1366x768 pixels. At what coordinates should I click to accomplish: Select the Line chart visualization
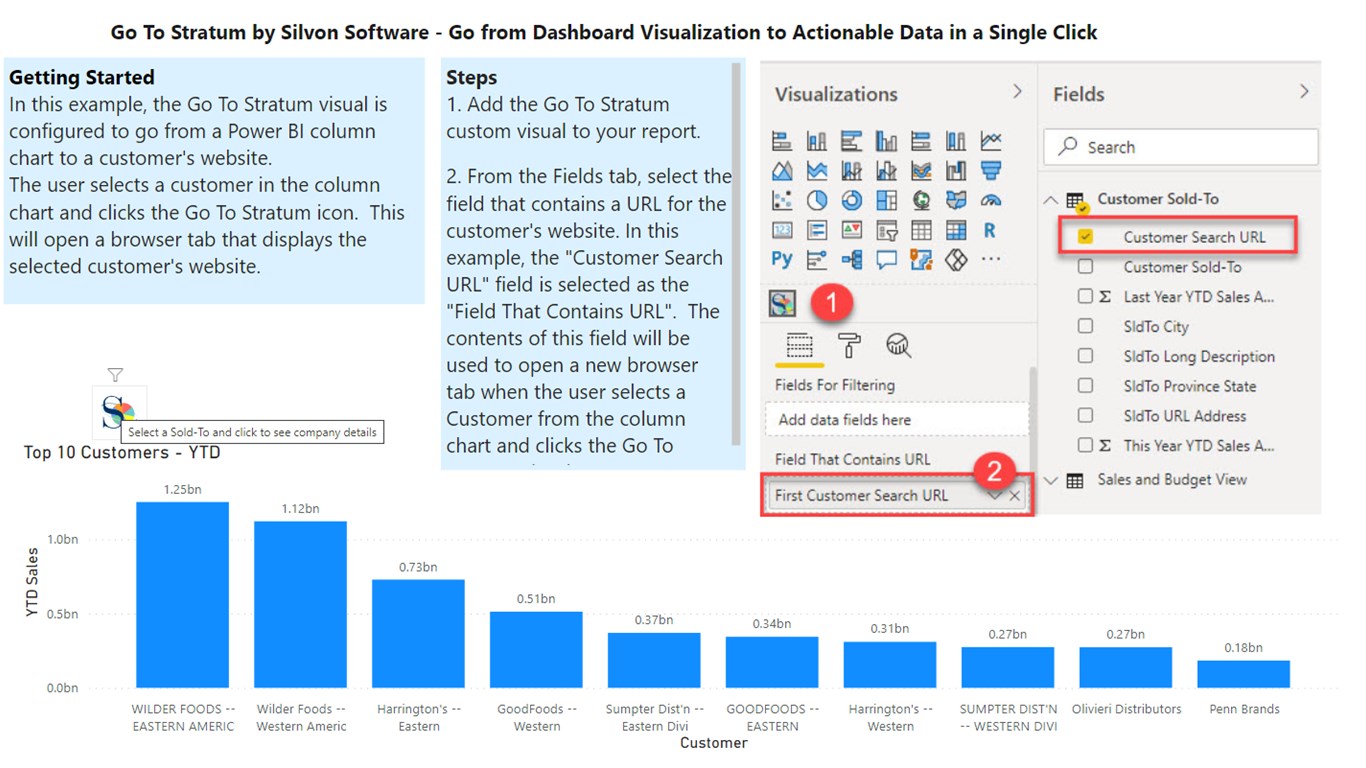[x=990, y=142]
